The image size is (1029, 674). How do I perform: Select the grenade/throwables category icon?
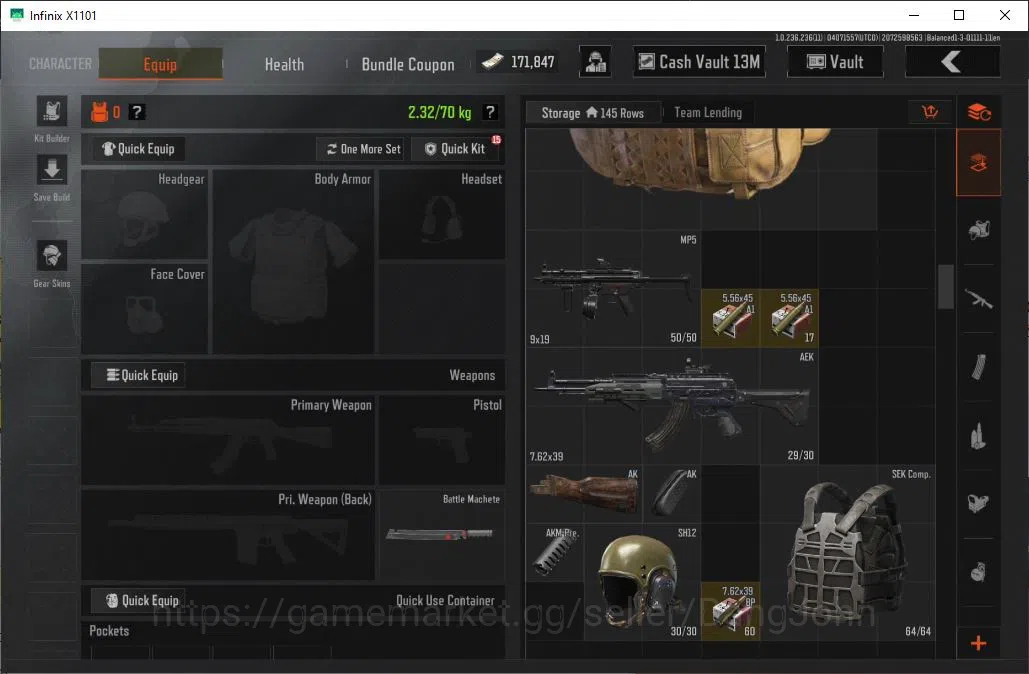pyautogui.click(x=978, y=572)
